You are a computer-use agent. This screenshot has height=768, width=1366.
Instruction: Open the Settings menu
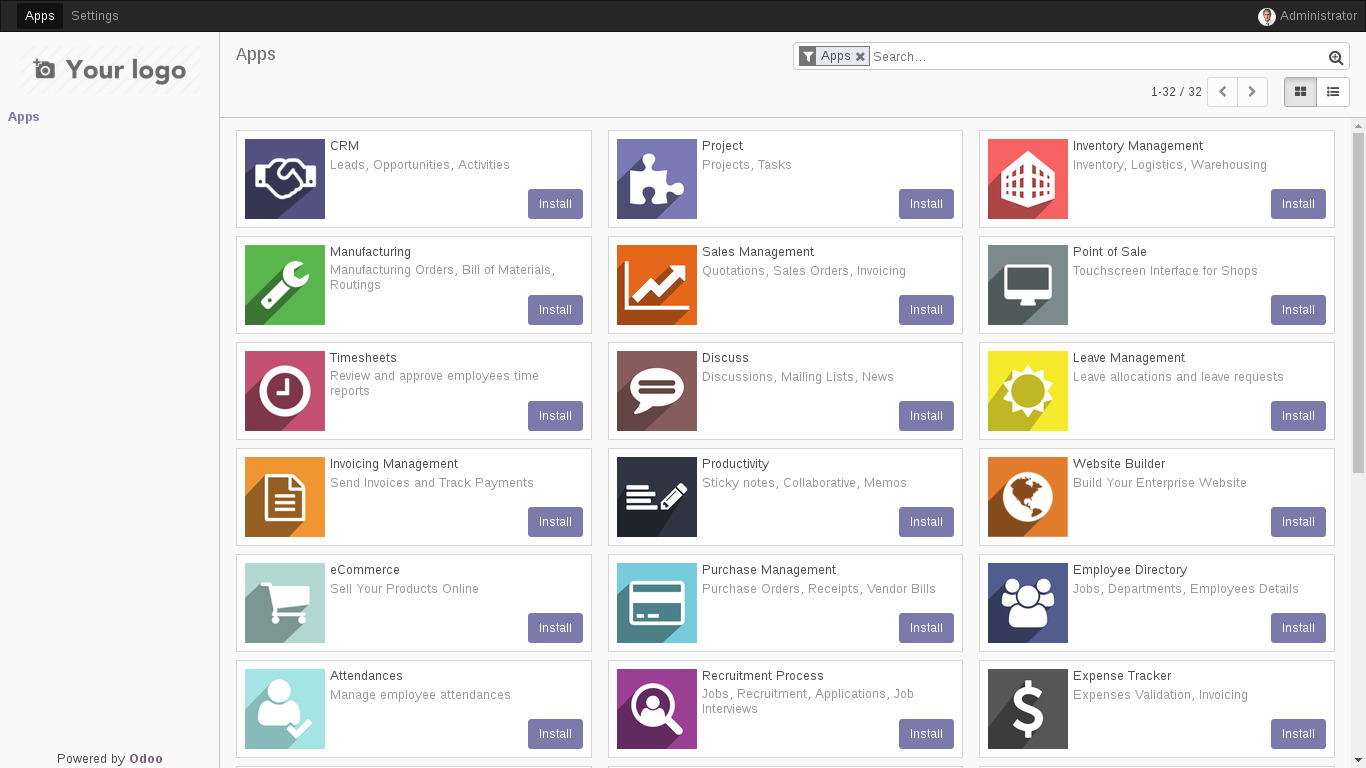pyautogui.click(x=94, y=15)
